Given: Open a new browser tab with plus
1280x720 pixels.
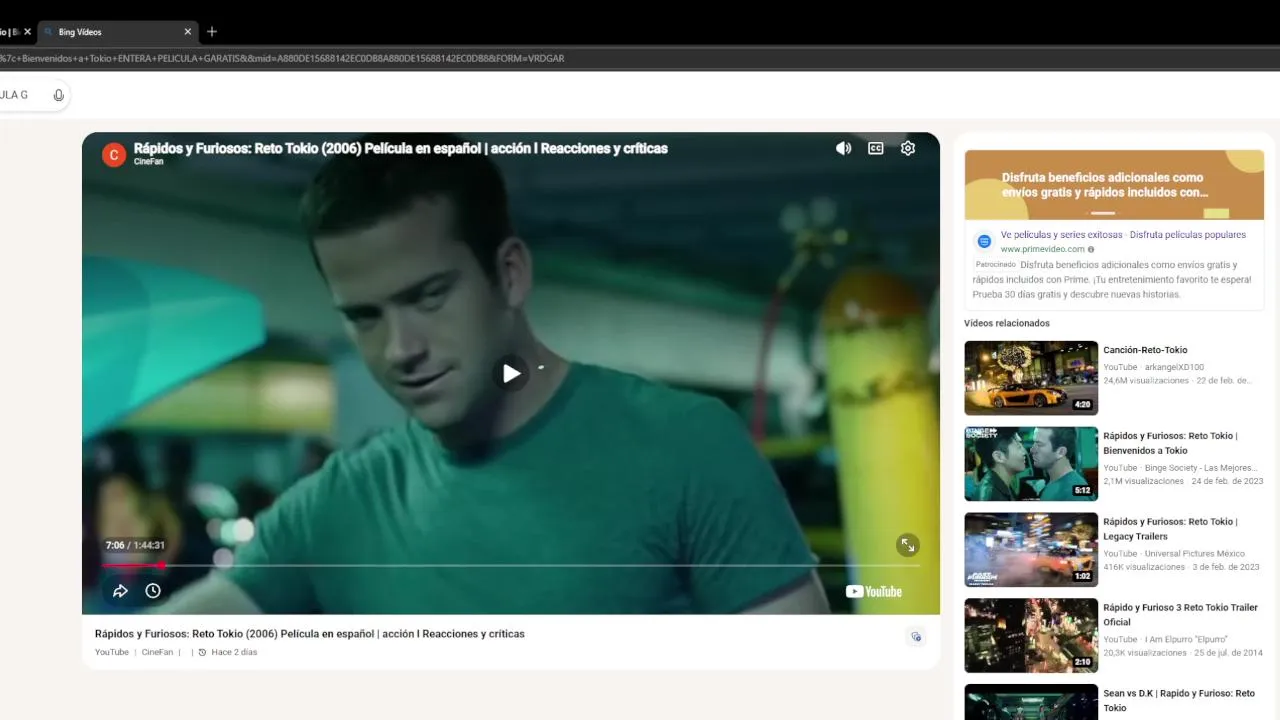Looking at the screenshot, I should [x=212, y=32].
